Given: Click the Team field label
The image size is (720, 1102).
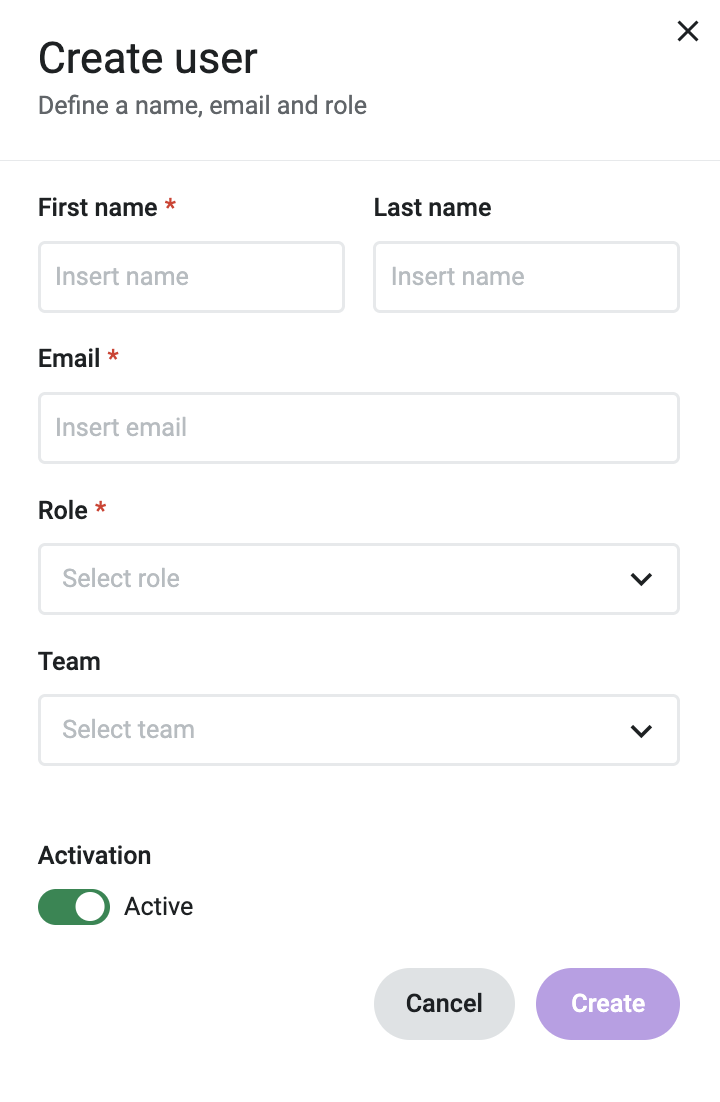Looking at the screenshot, I should [69, 661].
